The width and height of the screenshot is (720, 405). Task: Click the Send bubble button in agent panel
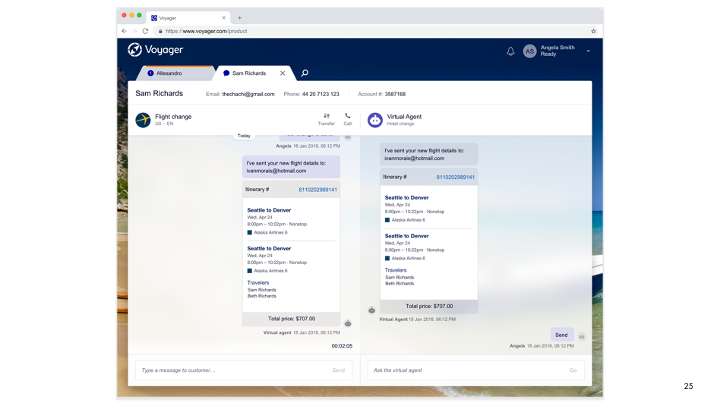(x=562, y=335)
